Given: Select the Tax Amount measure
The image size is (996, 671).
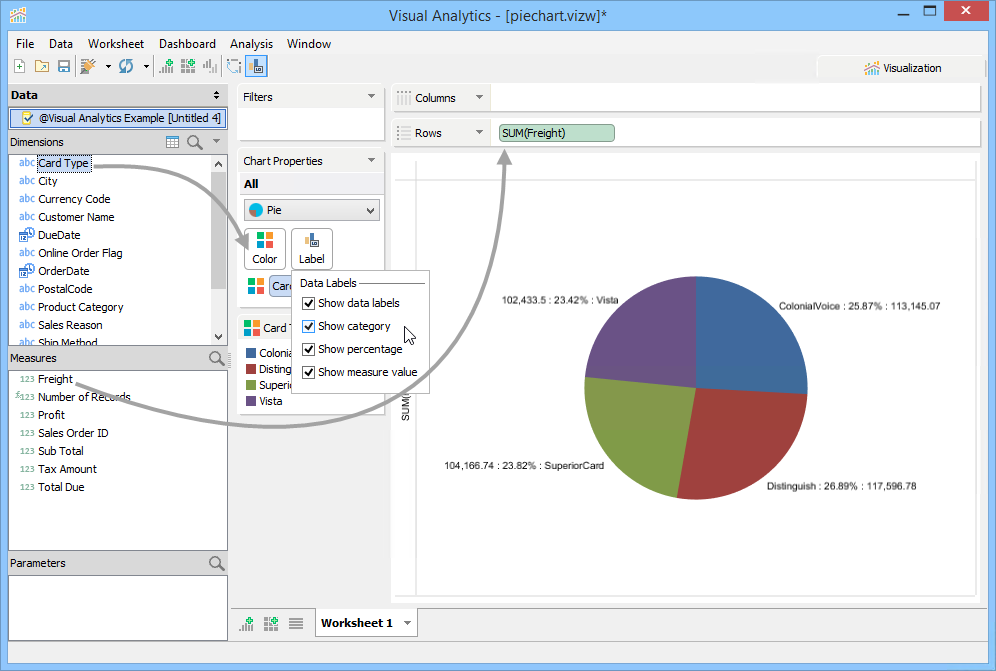Looking at the screenshot, I should click(67, 469).
